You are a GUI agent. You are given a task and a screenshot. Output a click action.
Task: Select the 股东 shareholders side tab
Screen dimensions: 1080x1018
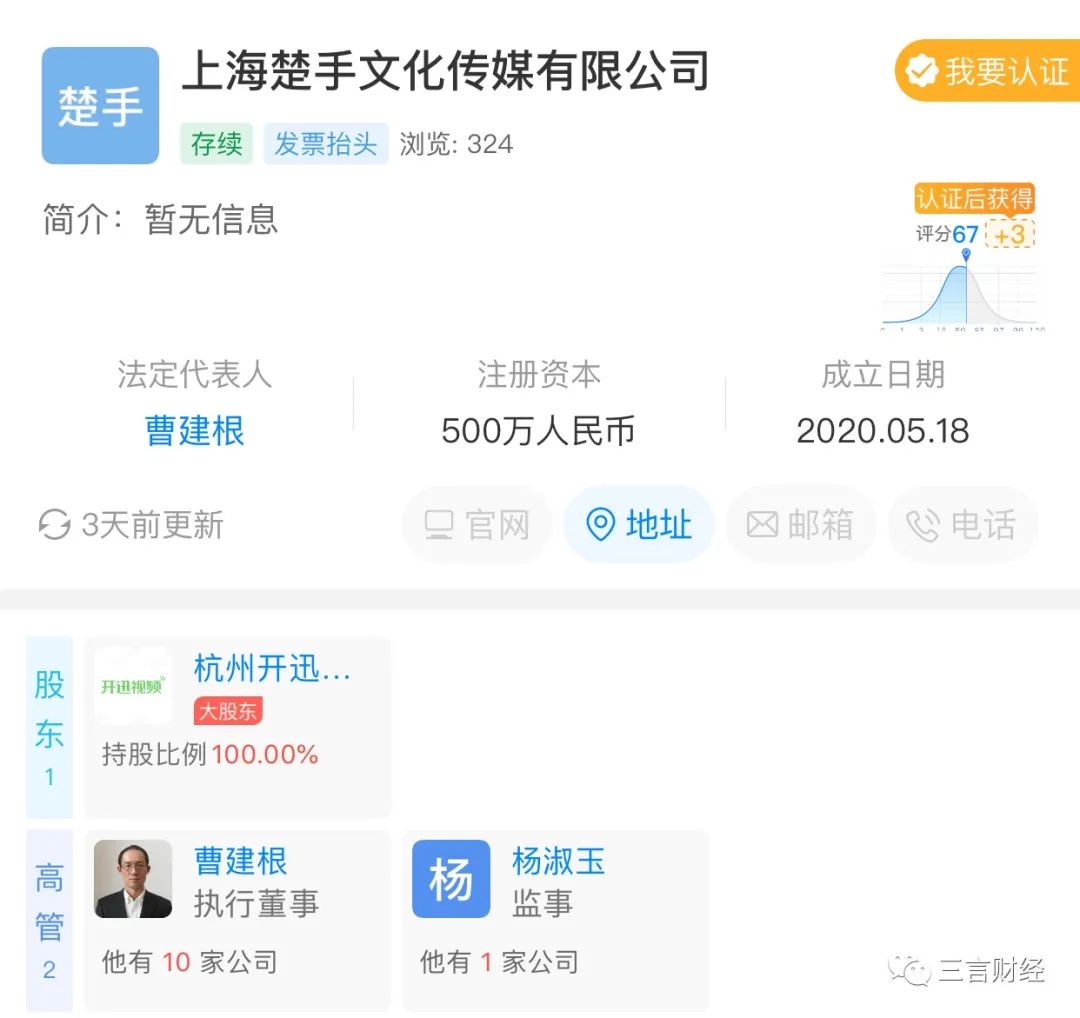tap(49, 727)
